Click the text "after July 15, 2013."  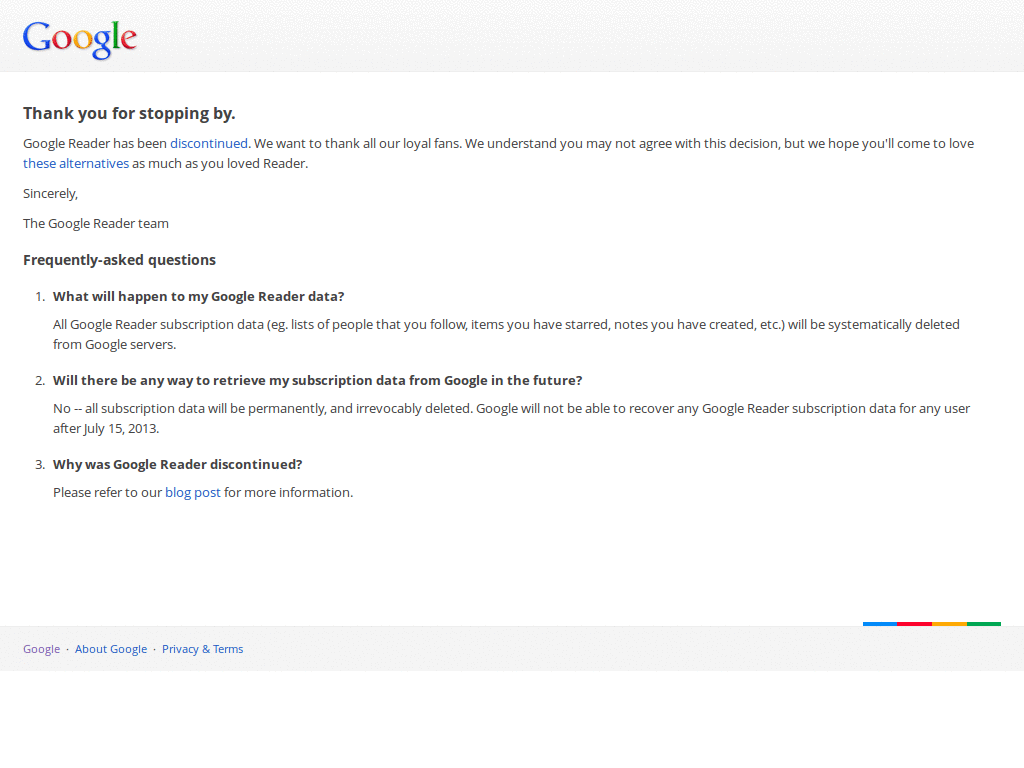[x=106, y=428]
